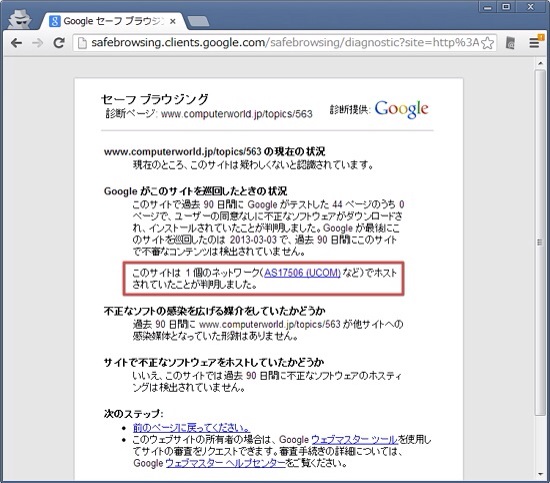Click the Google logo on the diagnostic page
This screenshot has height=483, width=550.
(x=402, y=109)
